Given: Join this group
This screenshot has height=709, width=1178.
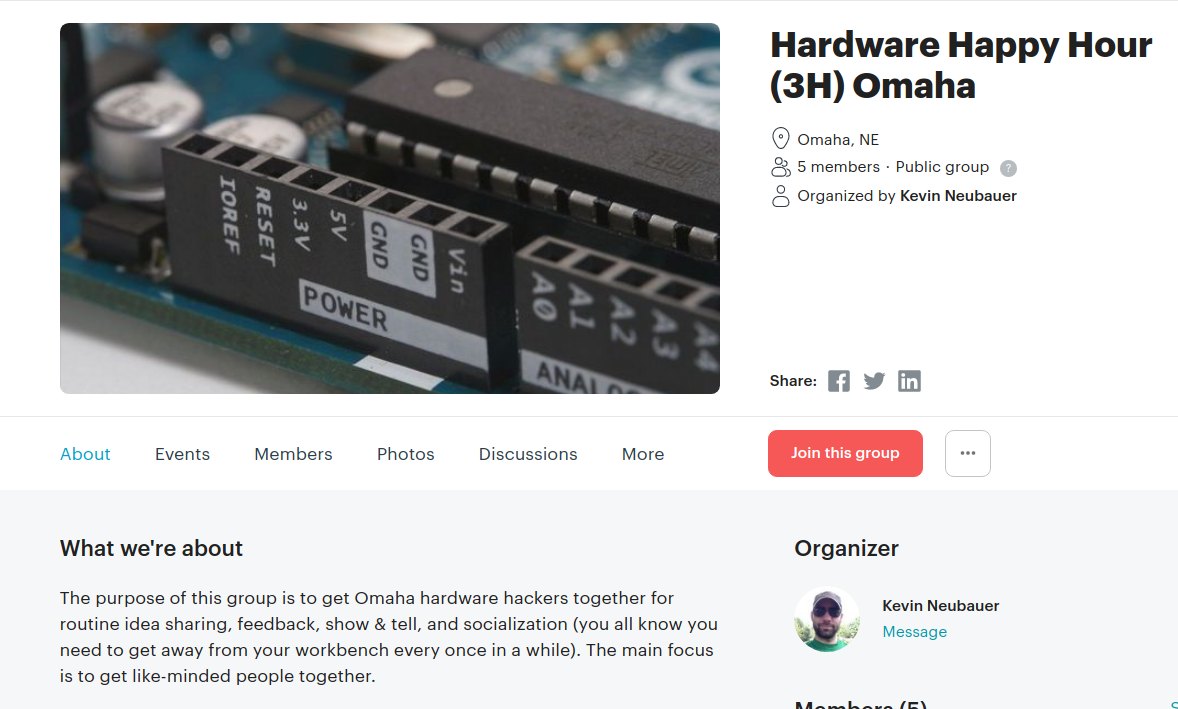Looking at the screenshot, I should 845,453.
